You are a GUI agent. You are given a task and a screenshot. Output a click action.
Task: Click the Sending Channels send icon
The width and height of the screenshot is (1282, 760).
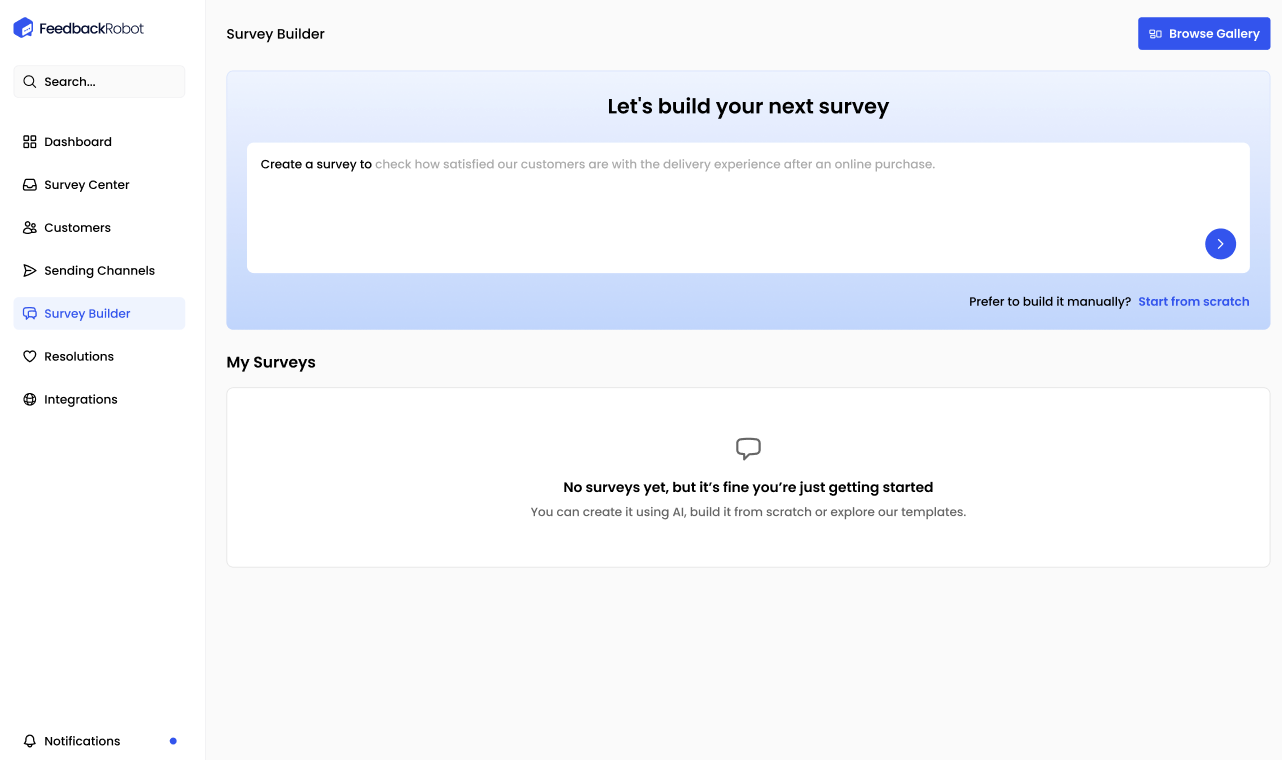click(29, 270)
